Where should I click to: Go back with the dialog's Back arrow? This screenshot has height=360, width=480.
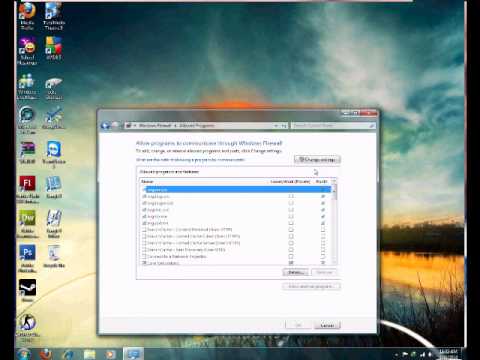pos(106,126)
